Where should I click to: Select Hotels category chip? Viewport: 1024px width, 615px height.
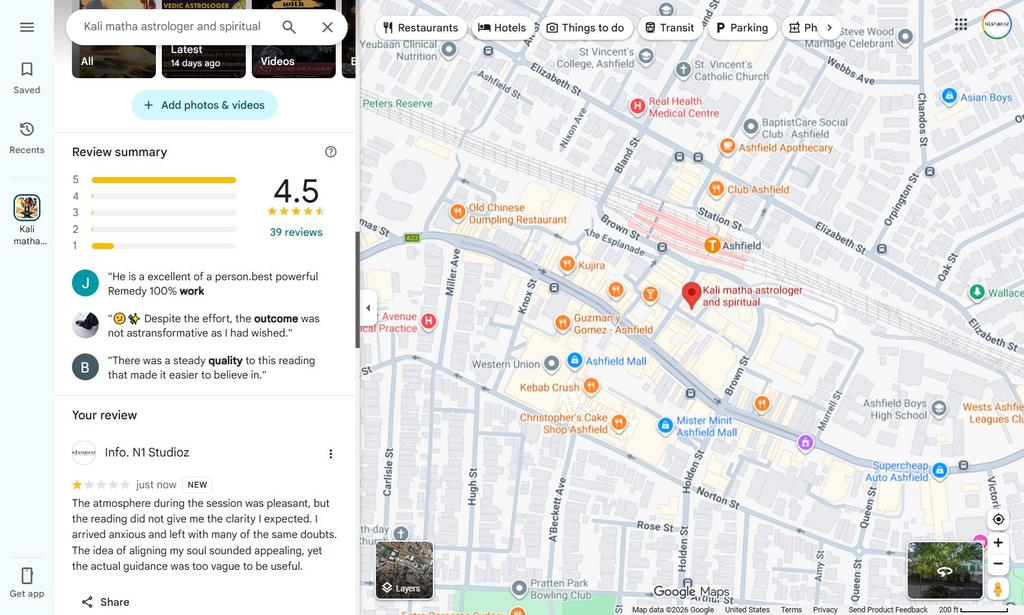[502, 27]
